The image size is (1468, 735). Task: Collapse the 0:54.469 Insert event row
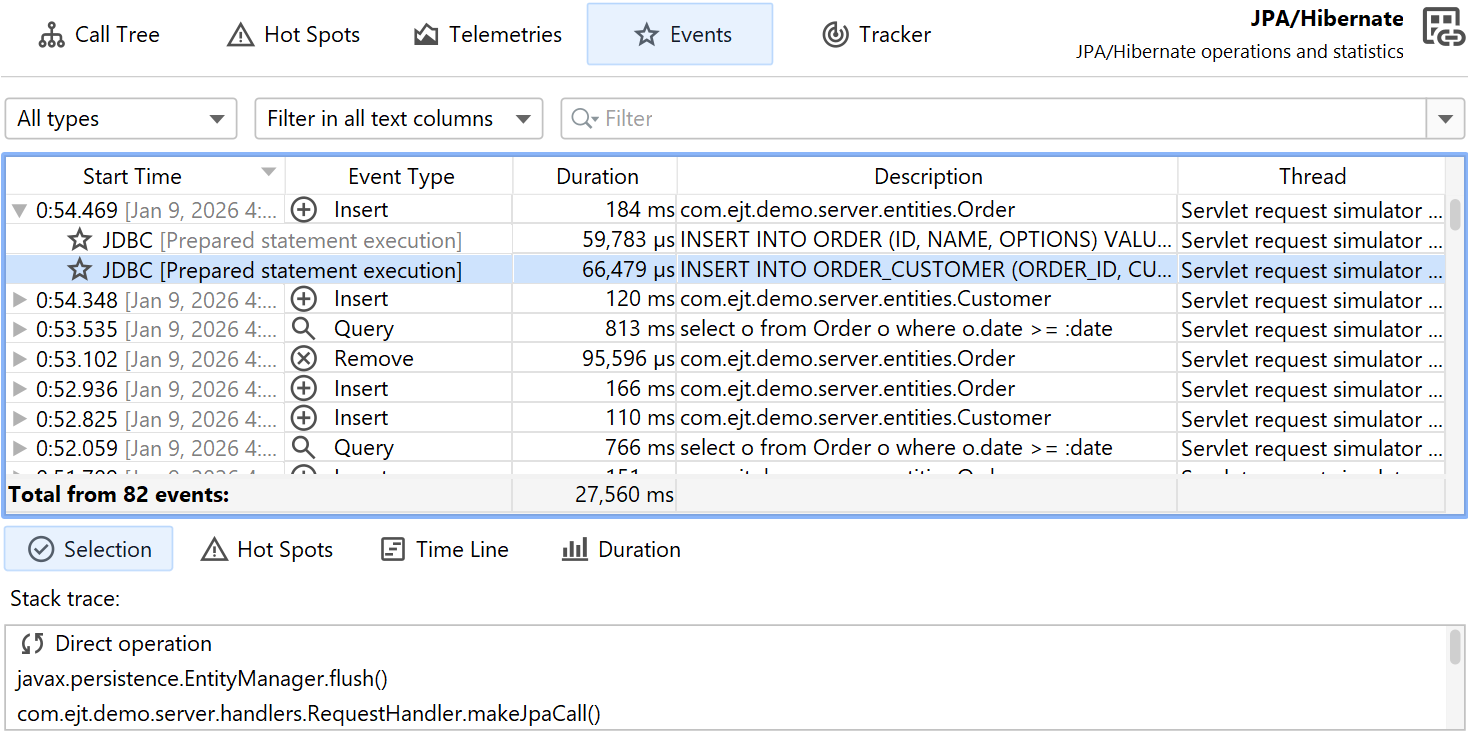click(x=19, y=211)
